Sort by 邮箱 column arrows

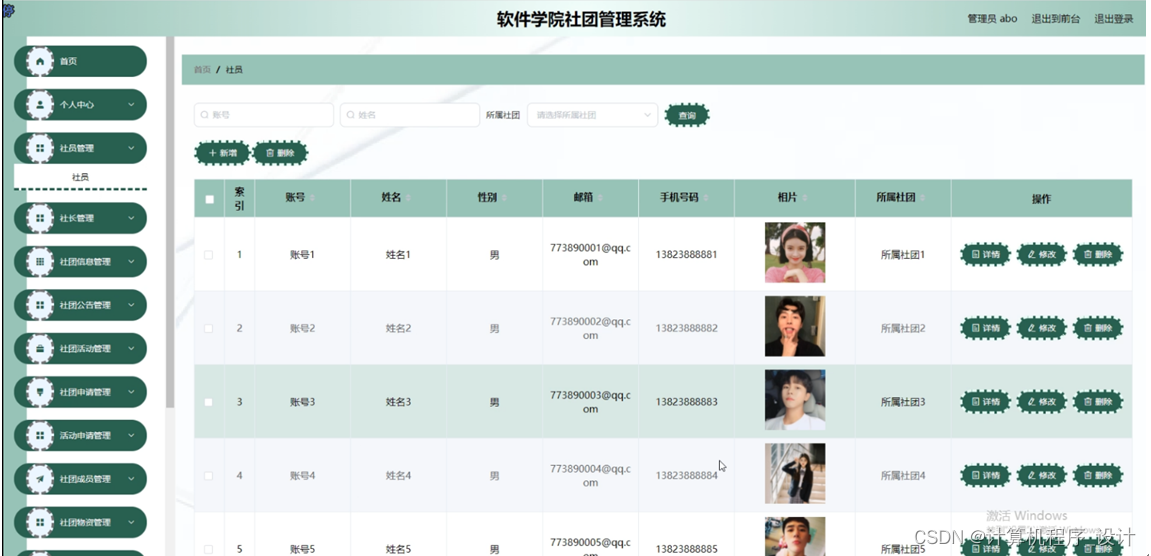[x=600, y=198]
